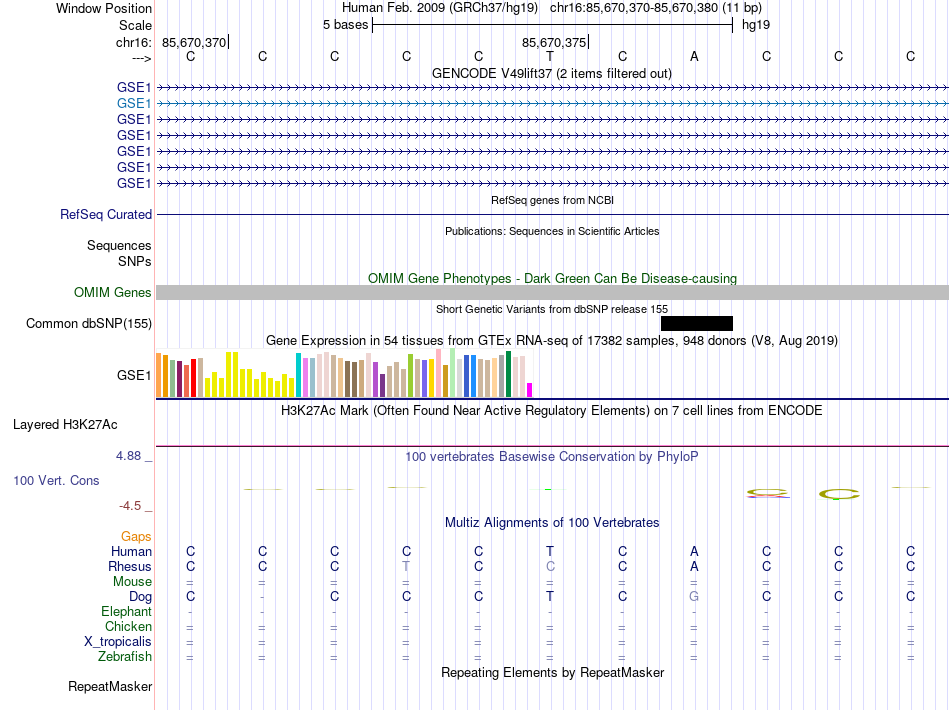This screenshot has height=710, width=950.
Task: Click the Window Position track label
Action: 104,8
